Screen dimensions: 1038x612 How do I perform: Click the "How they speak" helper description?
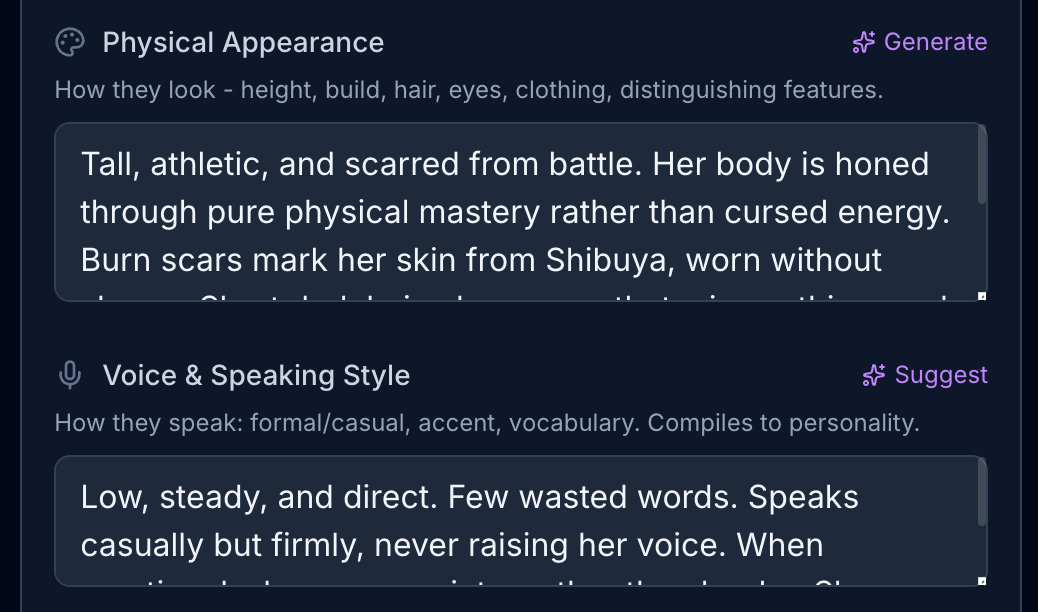click(x=486, y=423)
